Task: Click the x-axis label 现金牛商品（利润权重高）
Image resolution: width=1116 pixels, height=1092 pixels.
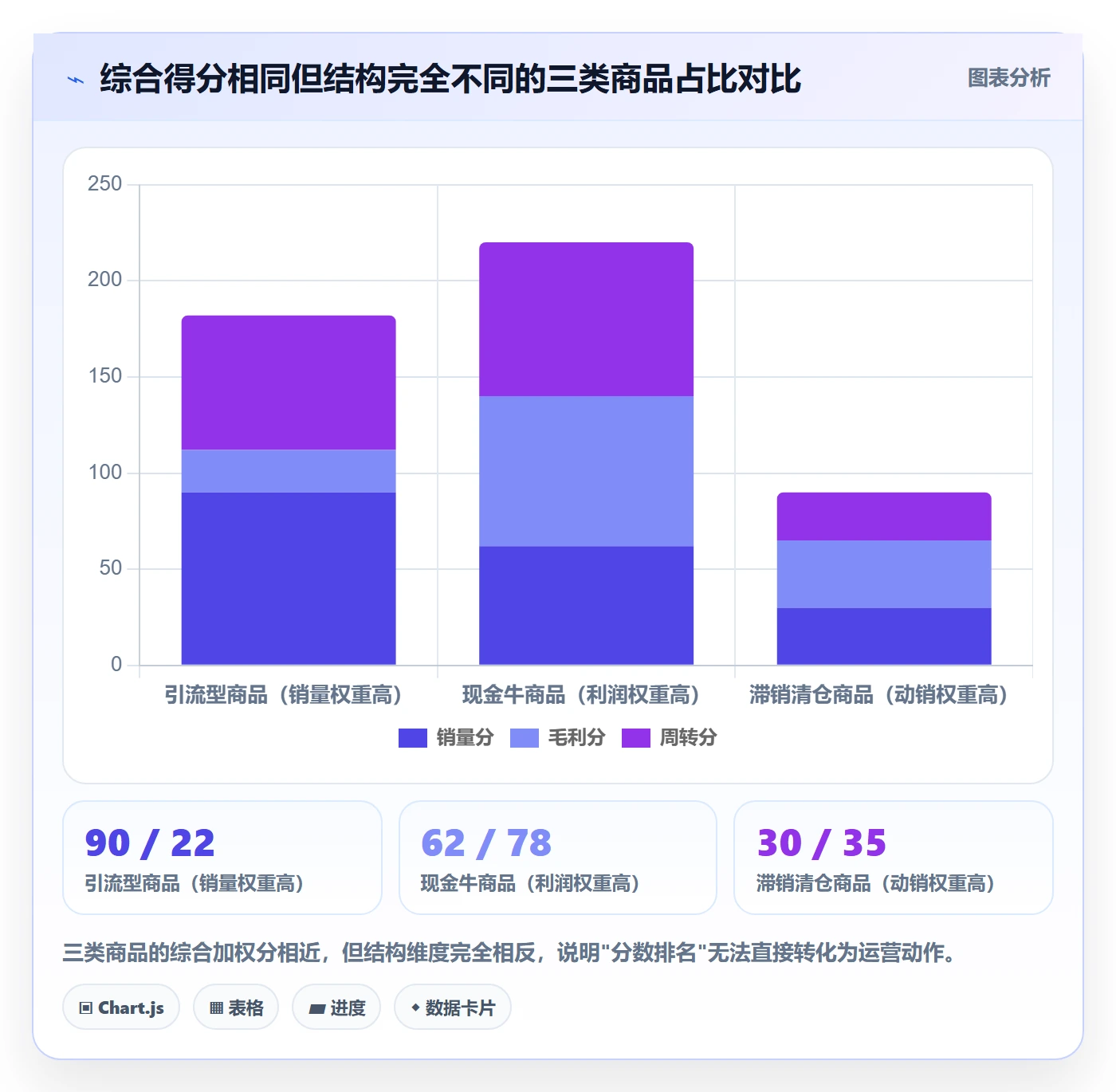Action: pos(581,695)
